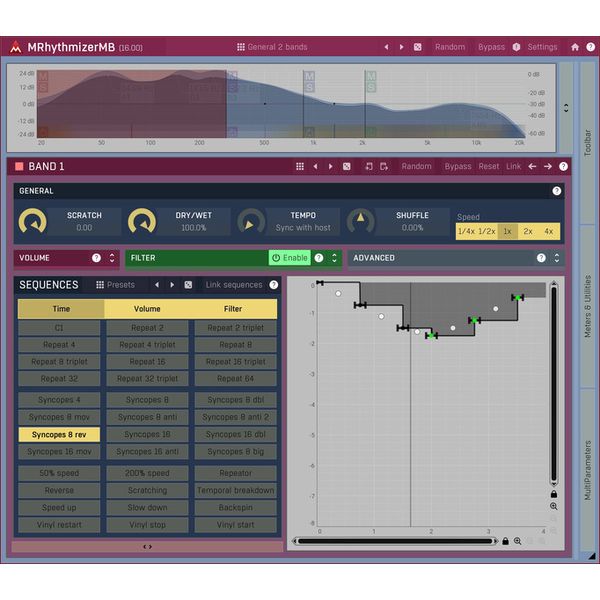
Task: Click the Sequences help question mark
Action: point(273,285)
